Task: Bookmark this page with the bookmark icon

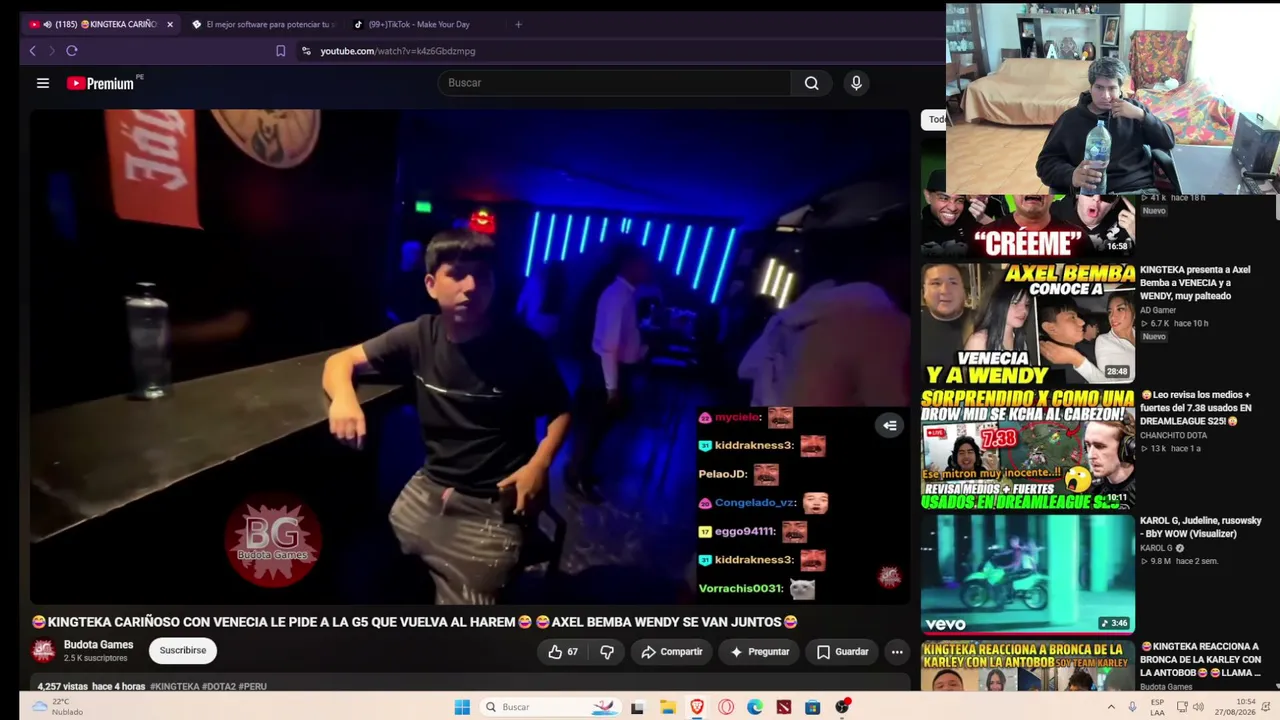Action: [x=281, y=51]
